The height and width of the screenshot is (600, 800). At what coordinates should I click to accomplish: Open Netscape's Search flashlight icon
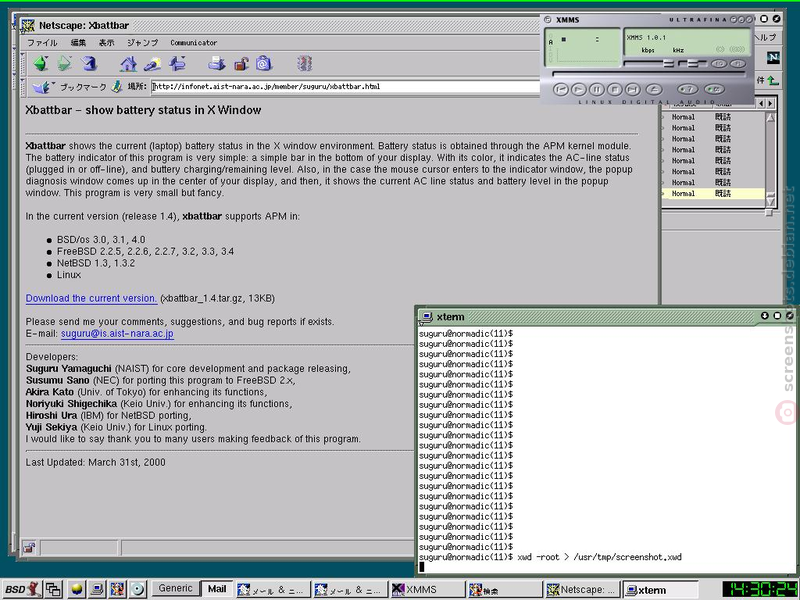pyautogui.click(x=153, y=64)
